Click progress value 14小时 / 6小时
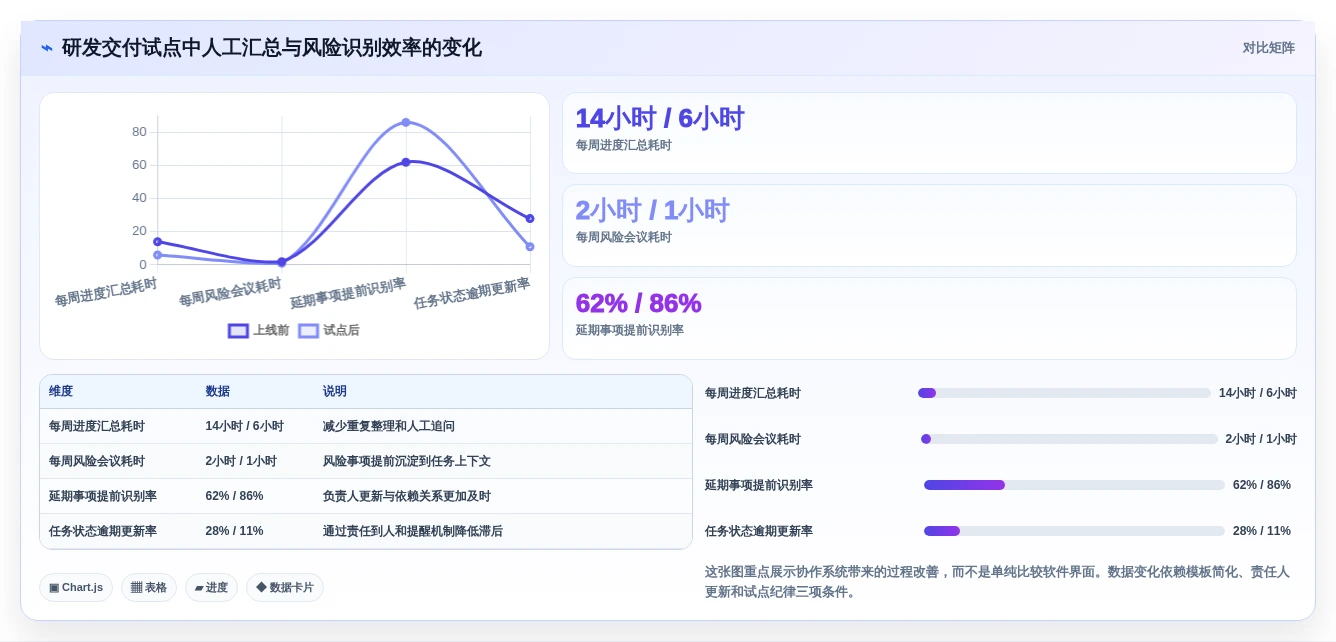The image size is (1336, 642). [1258, 393]
